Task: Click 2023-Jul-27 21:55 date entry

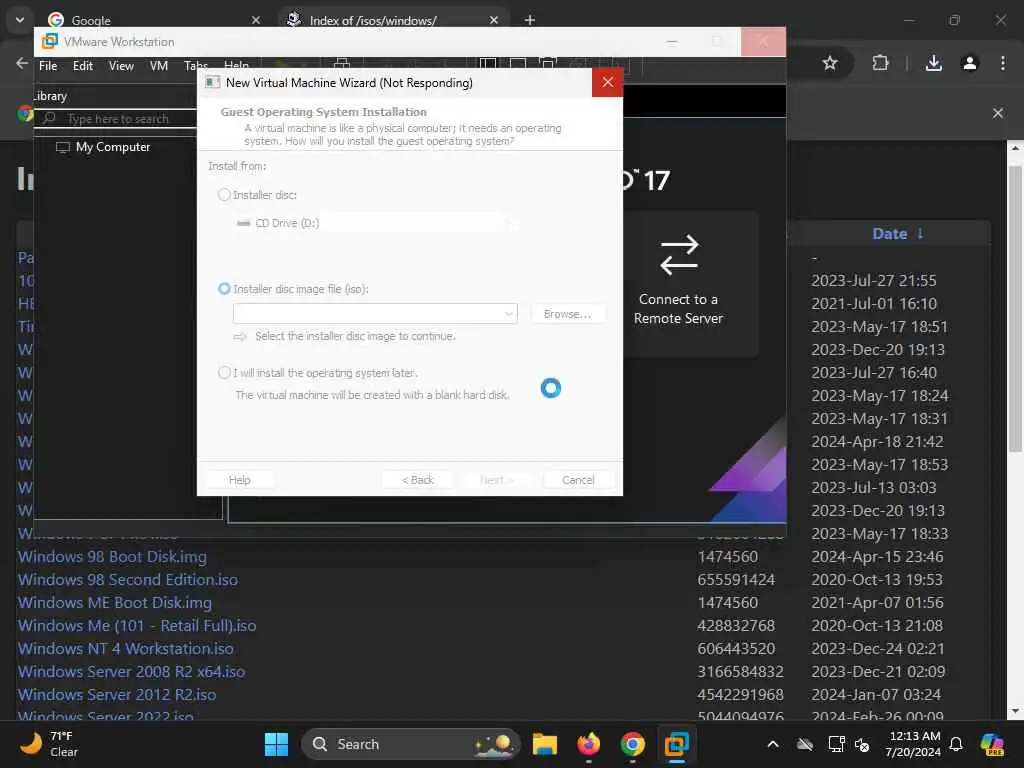Action: point(874,281)
